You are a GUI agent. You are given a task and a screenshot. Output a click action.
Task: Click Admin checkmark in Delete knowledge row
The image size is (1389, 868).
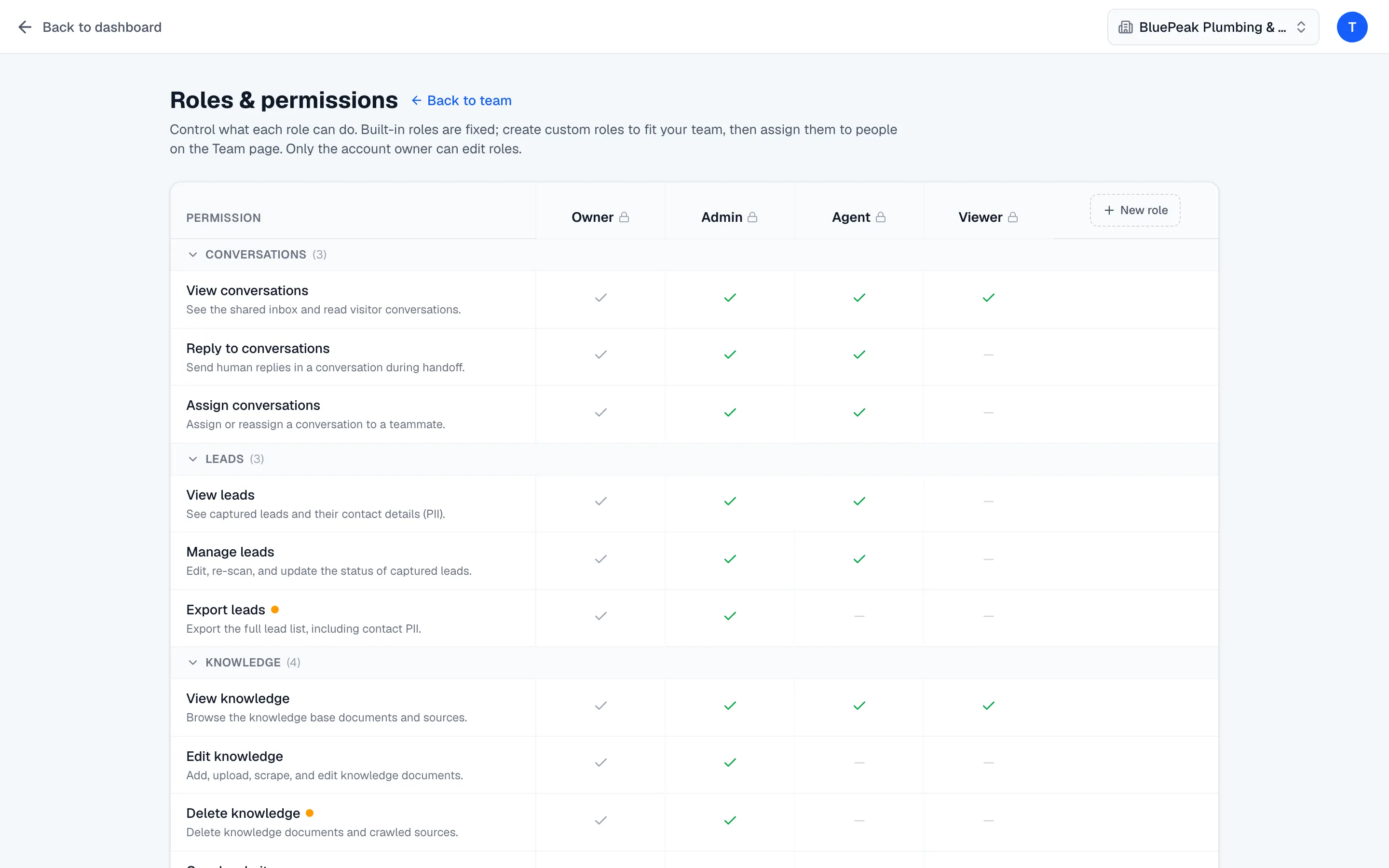coord(730,820)
